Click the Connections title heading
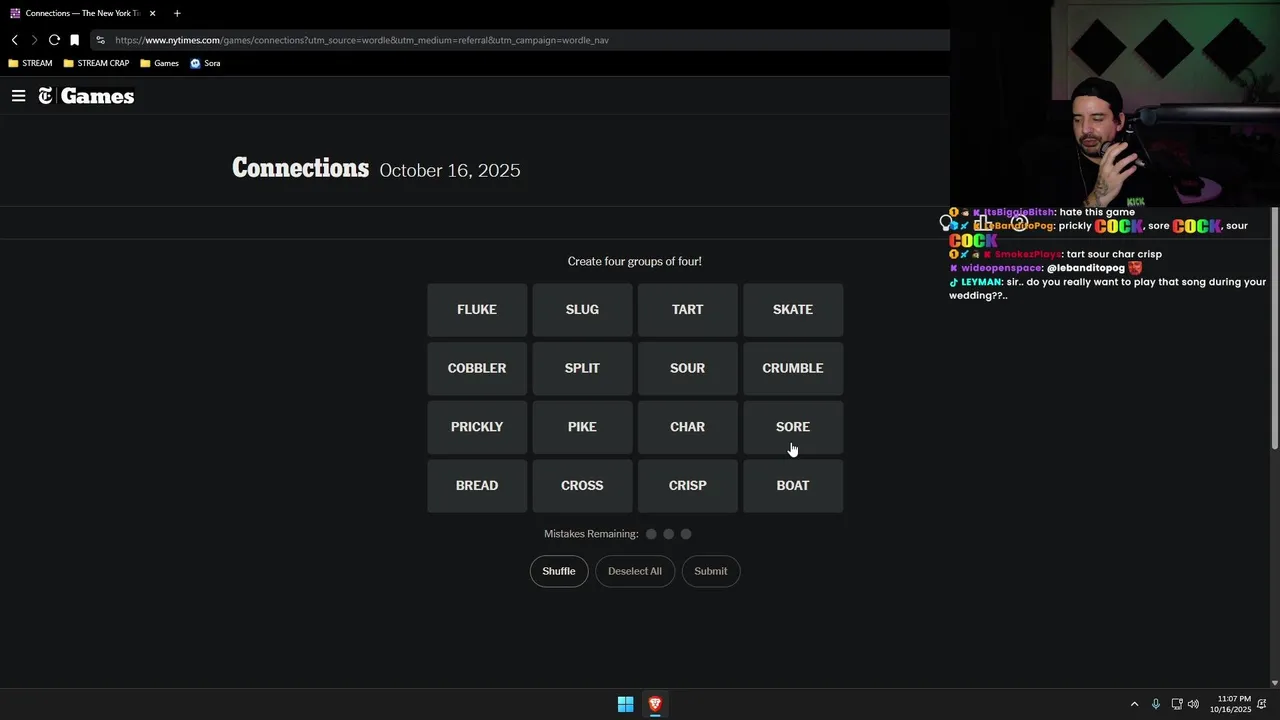Screen dimensions: 1280x720 300,168
